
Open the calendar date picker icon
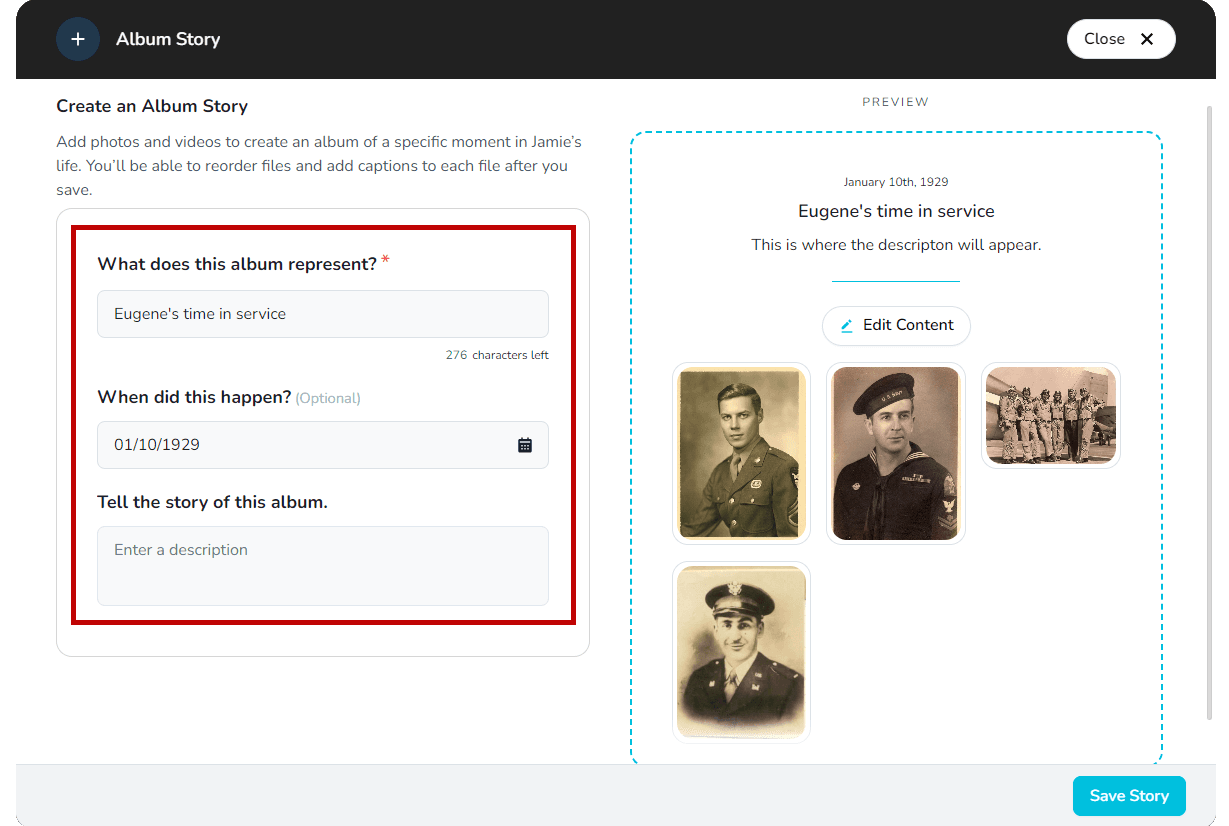click(x=525, y=445)
